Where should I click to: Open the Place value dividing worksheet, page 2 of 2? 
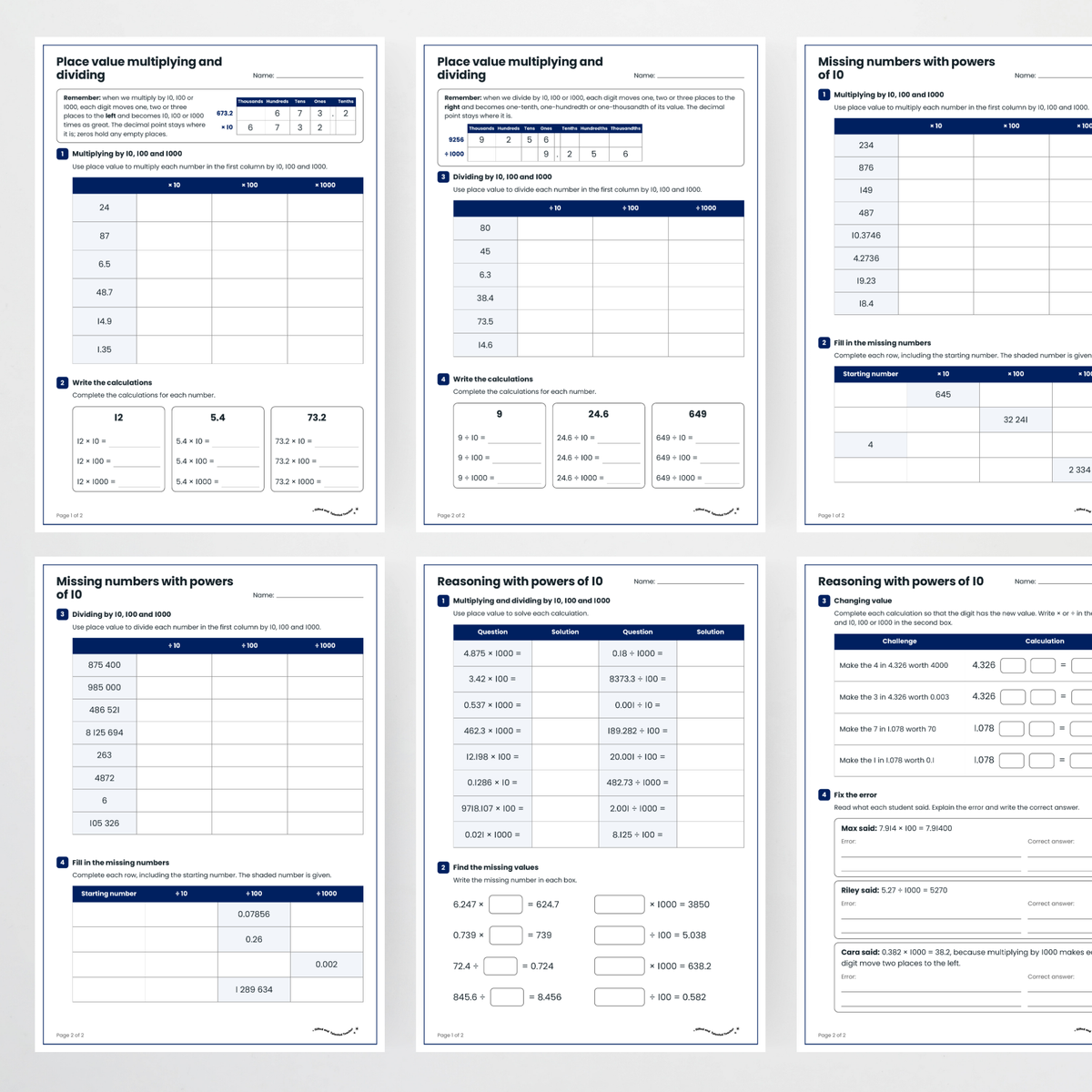(591, 284)
